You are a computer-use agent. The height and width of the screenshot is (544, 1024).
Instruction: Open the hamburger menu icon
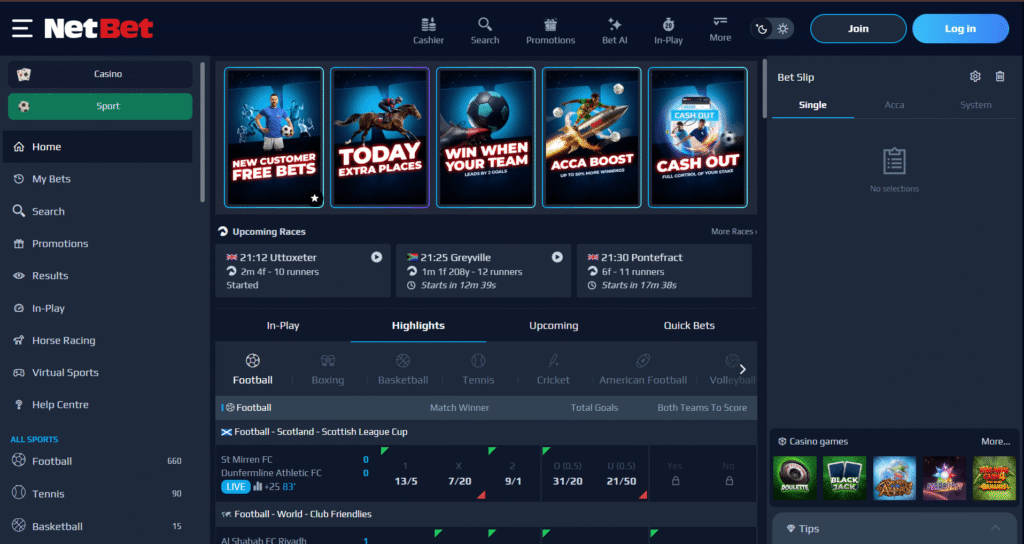coord(22,28)
